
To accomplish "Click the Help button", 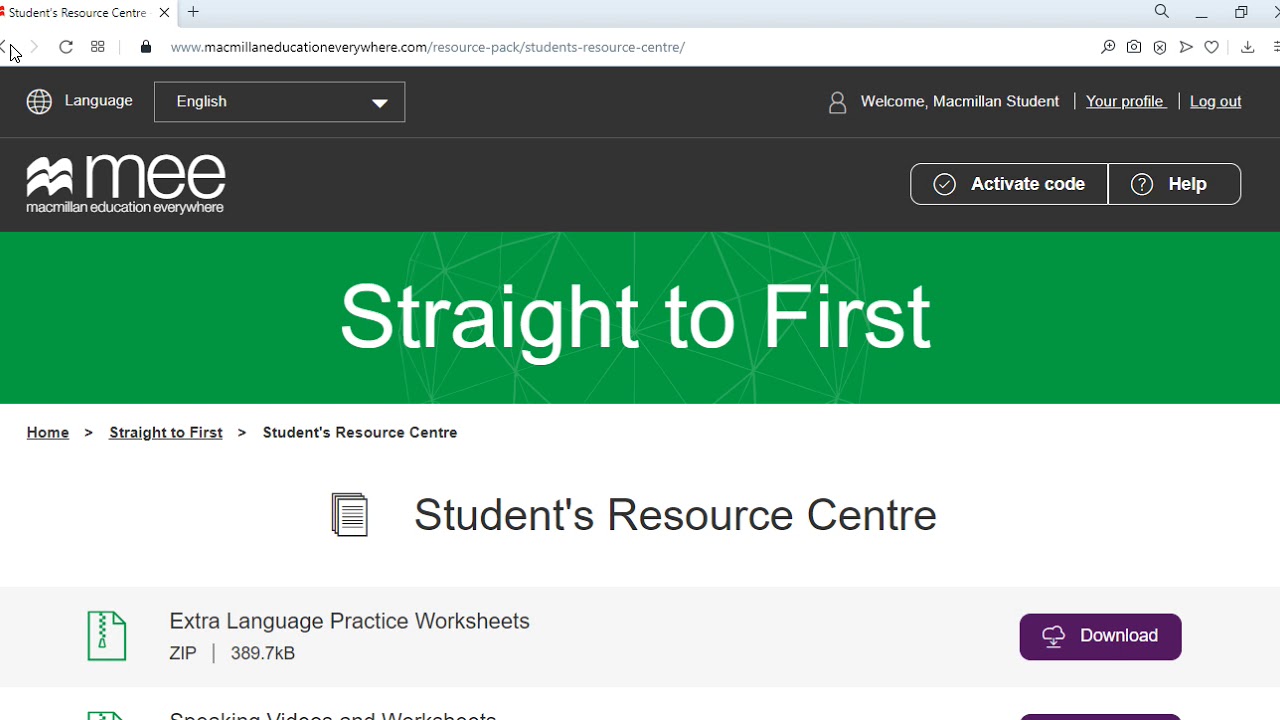I will pos(1174,184).
